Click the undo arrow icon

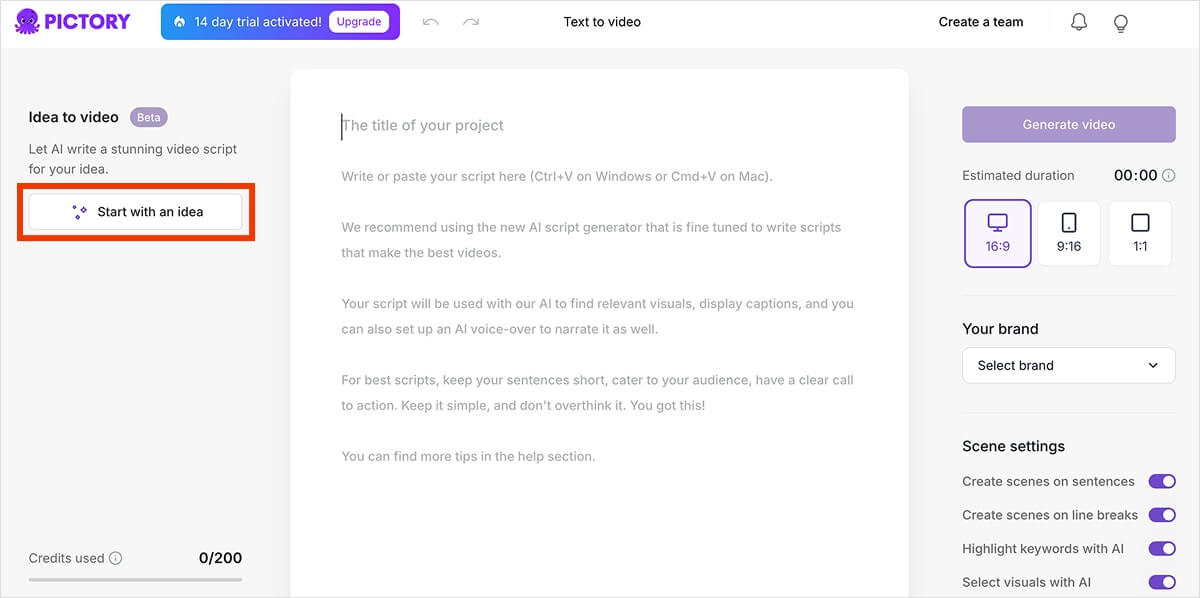[x=431, y=22]
